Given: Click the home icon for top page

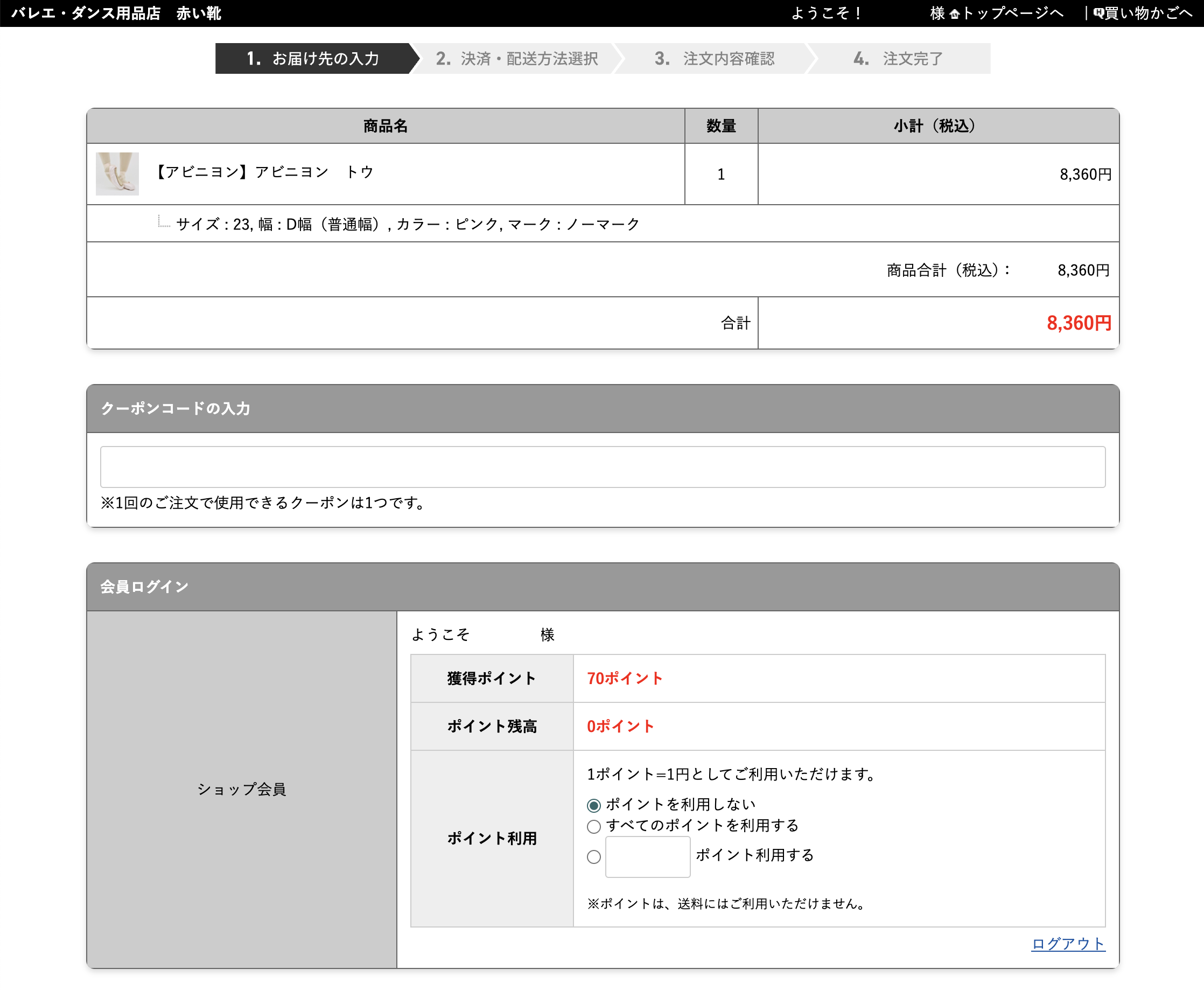Looking at the screenshot, I should coord(954,13).
